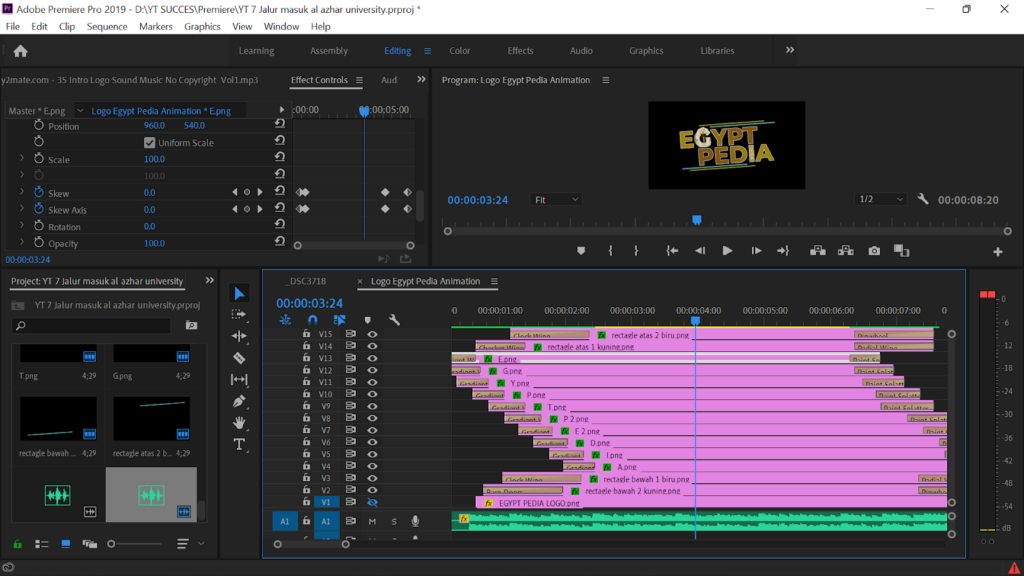Open Editing workspace menu icon
The width and height of the screenshot is (1024, 576).
(x=428, y=51)
